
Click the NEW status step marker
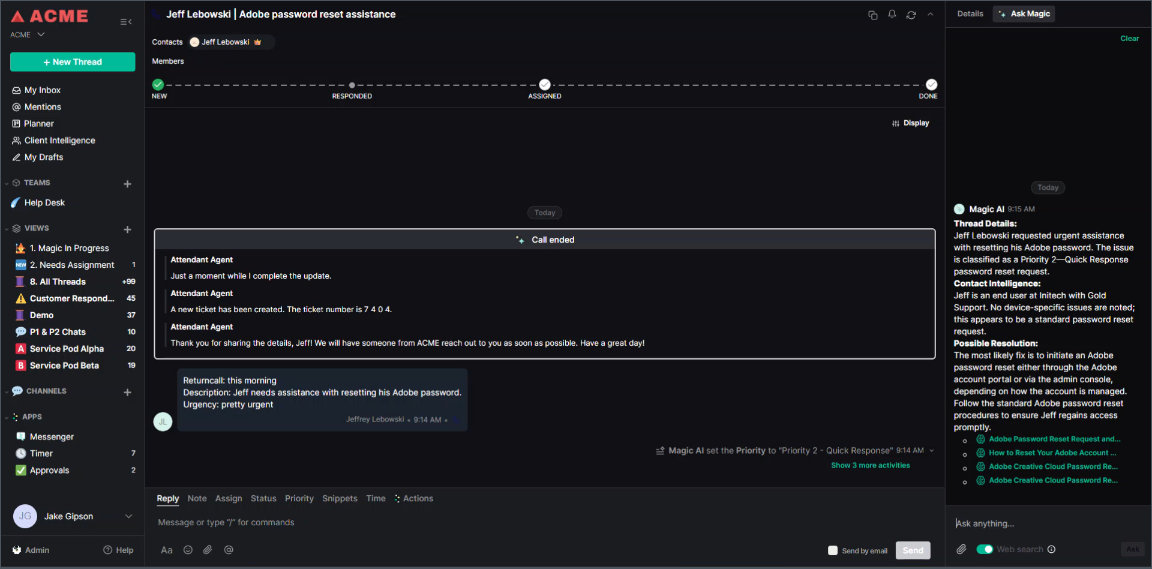tap(158, 85)
